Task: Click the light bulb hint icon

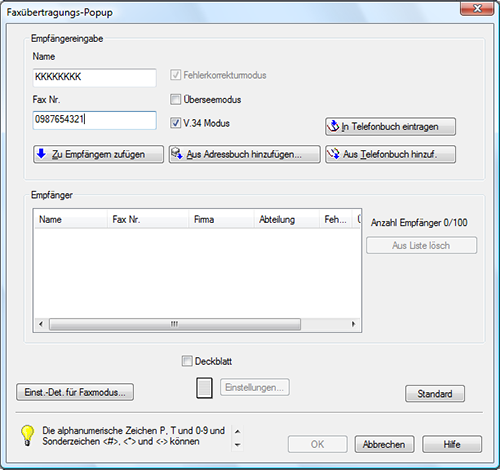Action: click(27, 435)
